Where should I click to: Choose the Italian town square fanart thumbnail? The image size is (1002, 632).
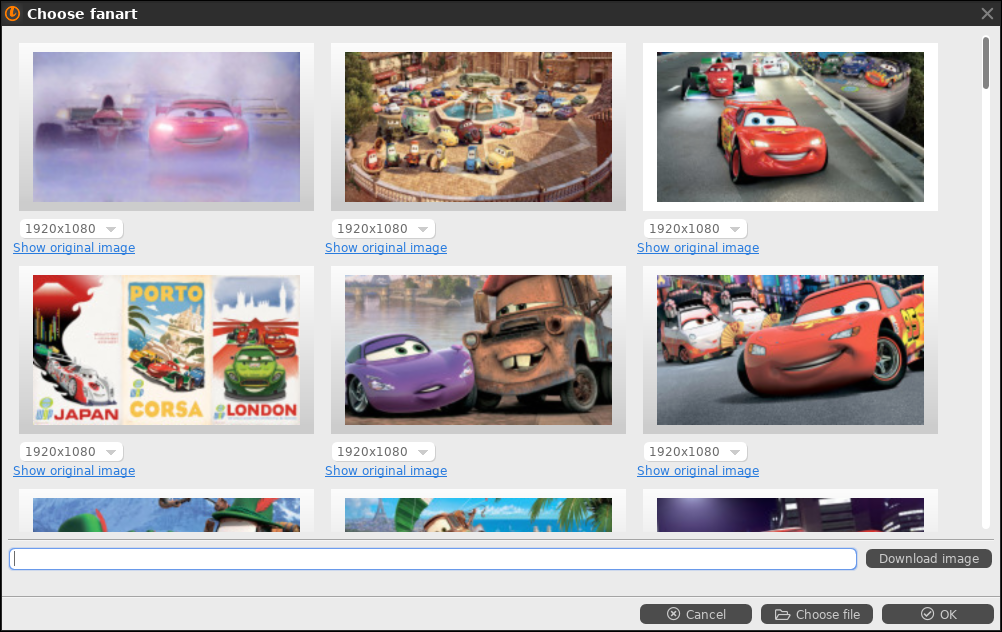click(x=478, y=127)
